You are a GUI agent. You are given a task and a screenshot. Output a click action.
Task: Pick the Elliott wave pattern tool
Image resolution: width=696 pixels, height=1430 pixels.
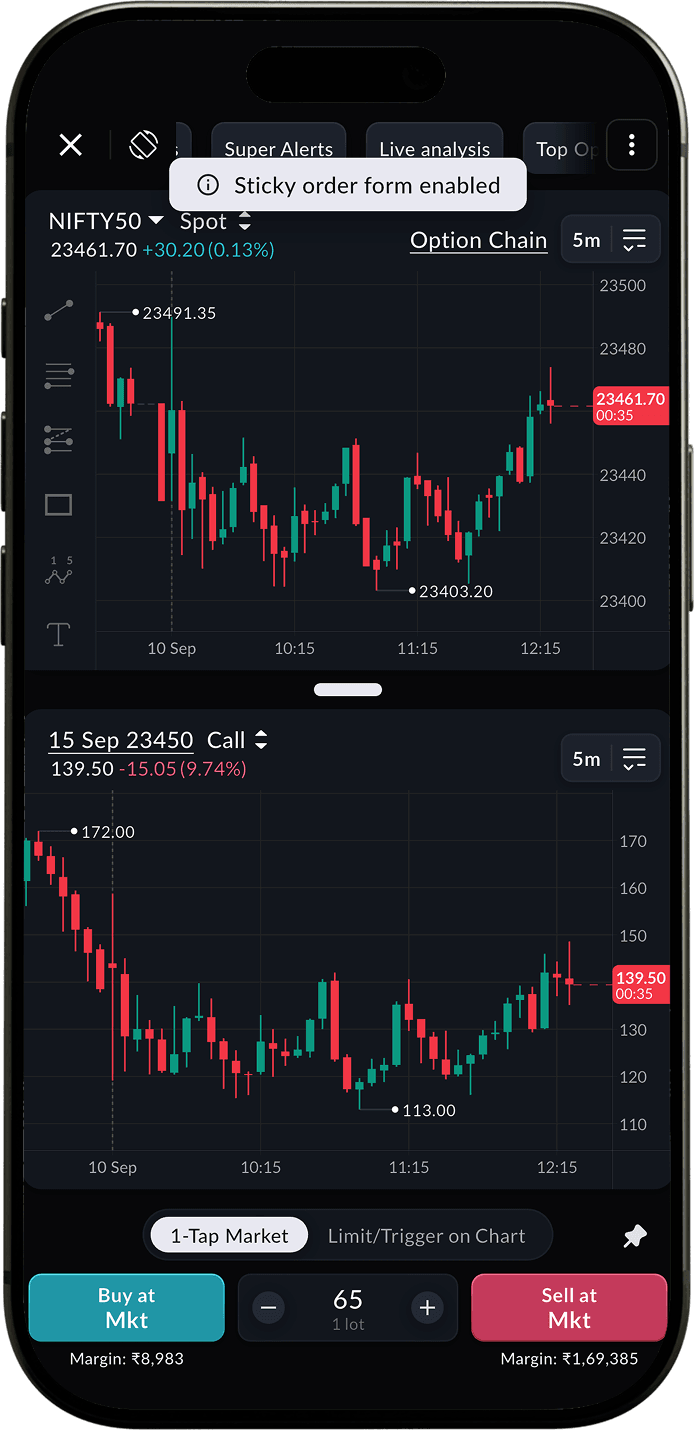(59, 570)
